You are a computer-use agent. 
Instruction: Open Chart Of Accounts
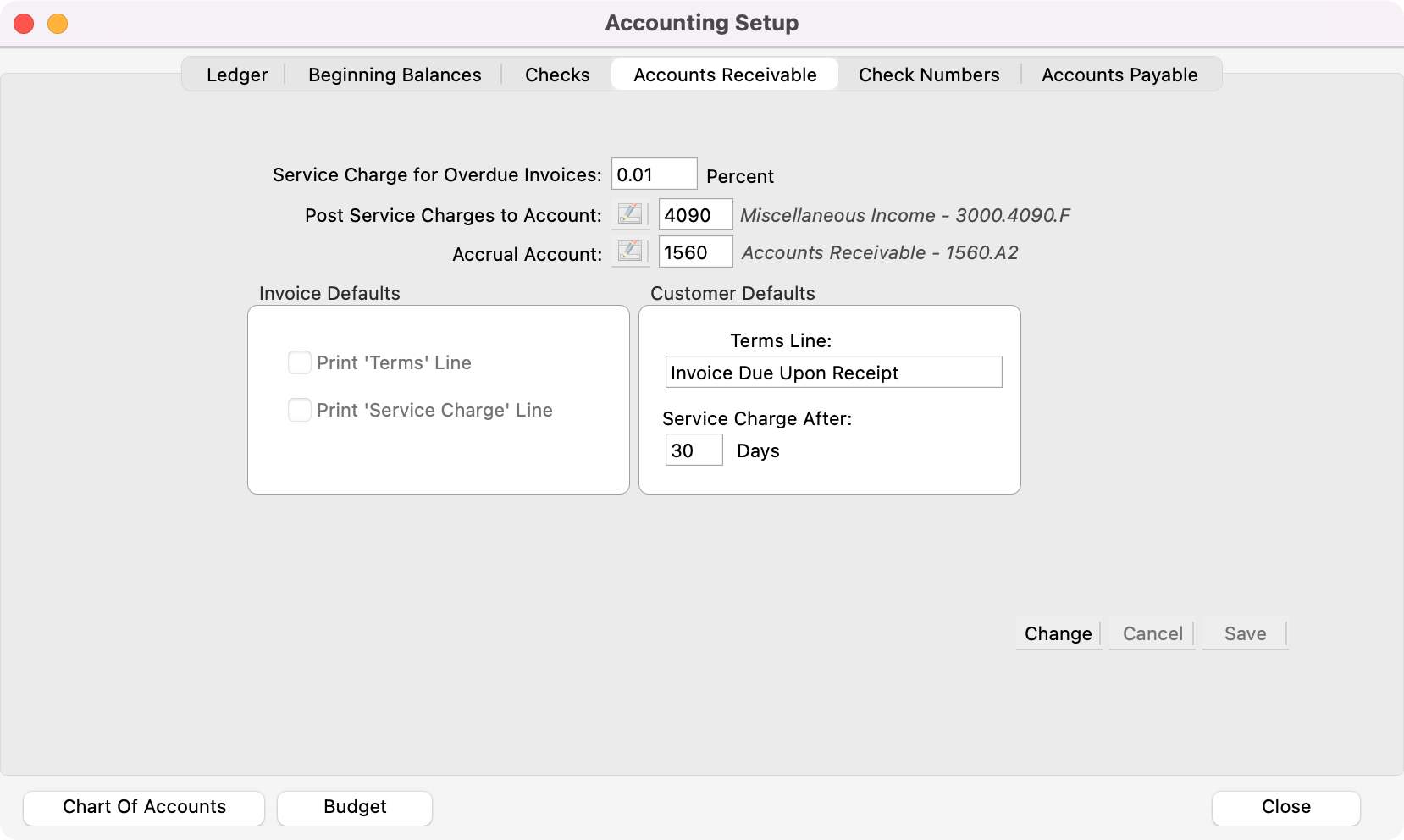point(144,807)
